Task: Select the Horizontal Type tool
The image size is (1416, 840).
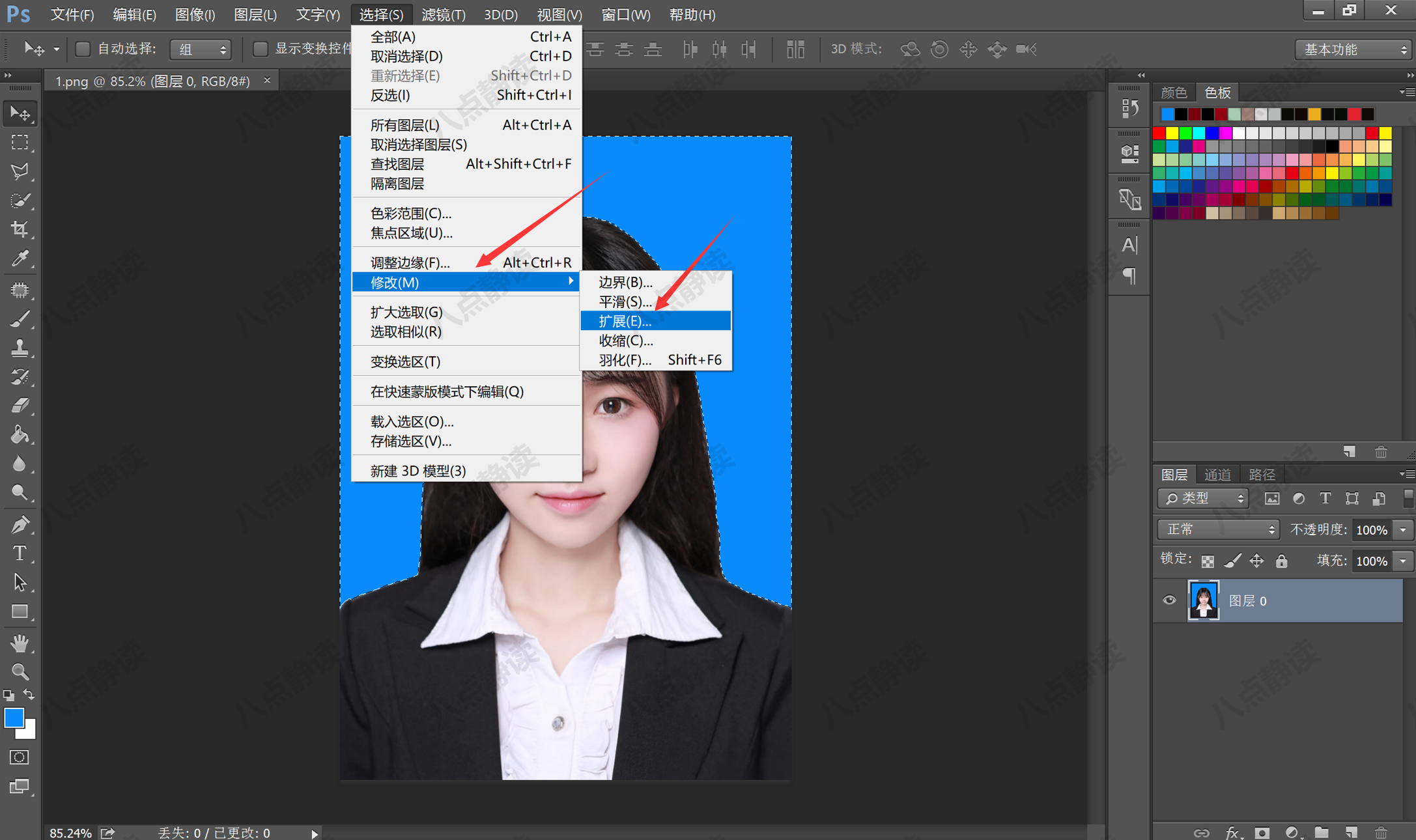Action: tap(20, 553)
